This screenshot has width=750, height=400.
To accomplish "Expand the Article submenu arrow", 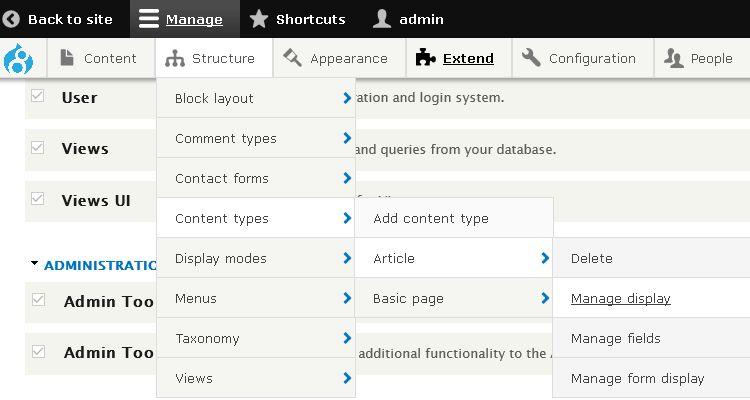I will tap(545, 258).
